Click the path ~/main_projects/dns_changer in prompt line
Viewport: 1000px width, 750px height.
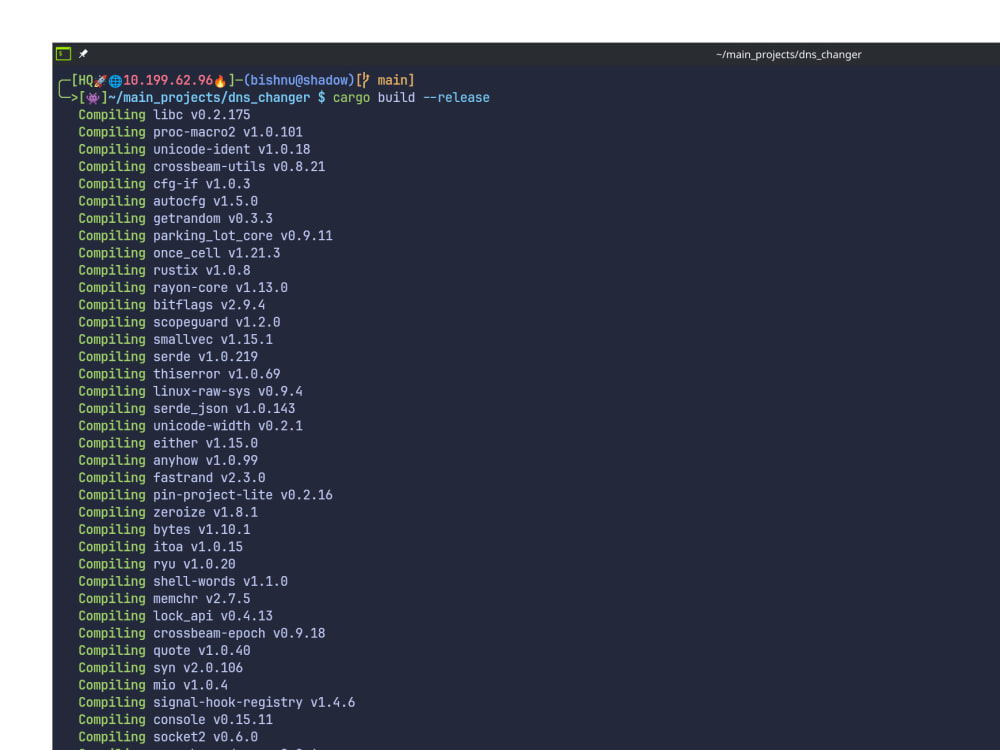pyautogui.click(x=209, y=98)
